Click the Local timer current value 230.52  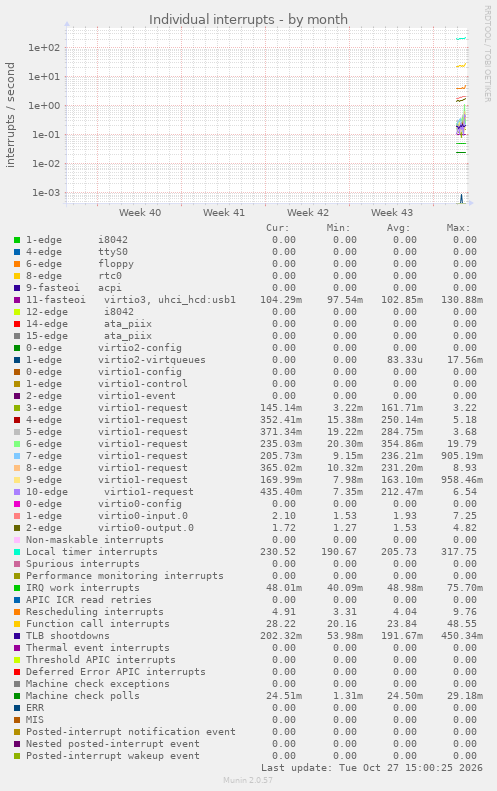coord(278,552)
